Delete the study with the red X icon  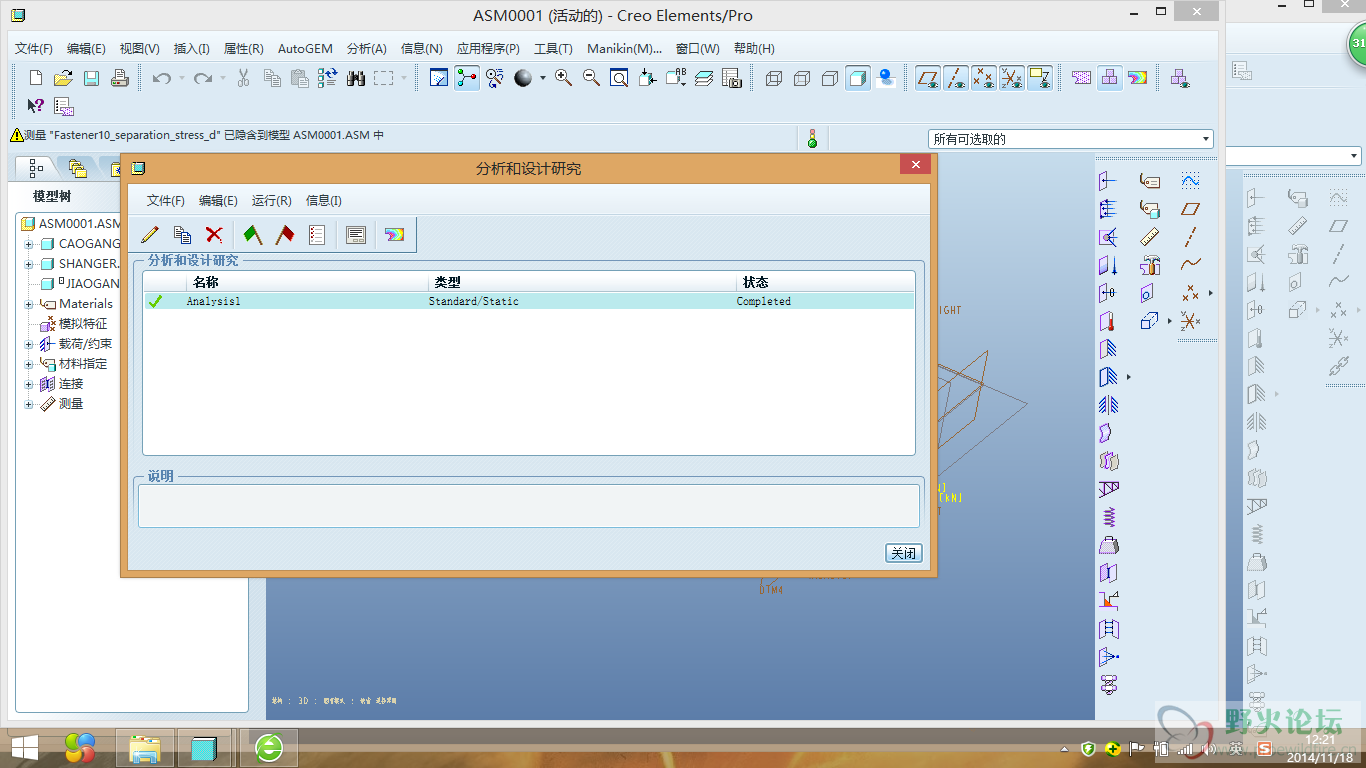(214, 235)
